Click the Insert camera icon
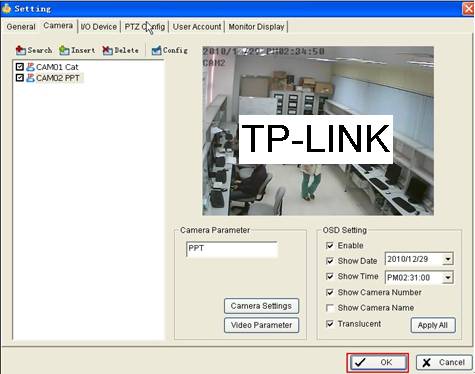The height and width of the screenshot is (374, 475). pyautogui.click(x=64, y=50)
